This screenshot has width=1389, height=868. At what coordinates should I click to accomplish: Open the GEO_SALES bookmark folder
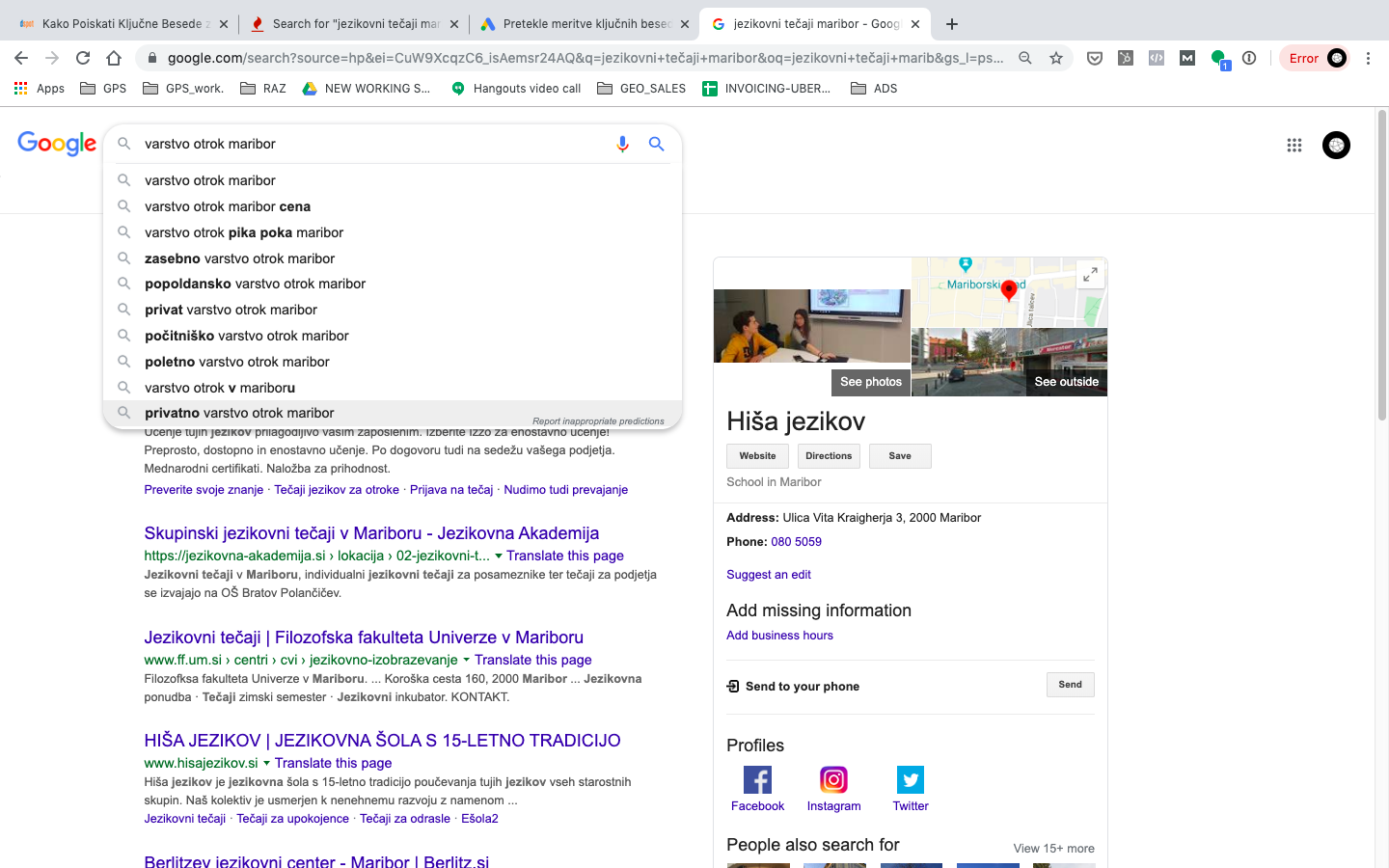coord(641,88)
